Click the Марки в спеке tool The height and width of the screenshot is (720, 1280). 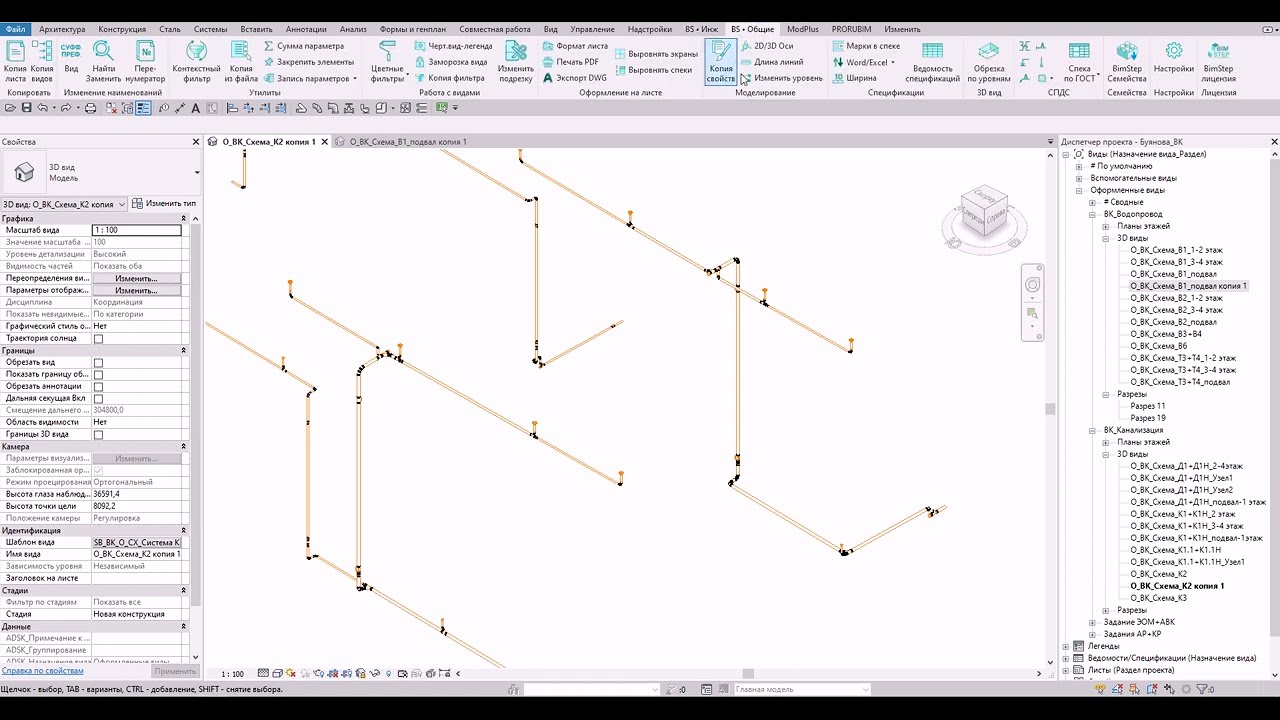pos(866,46)
